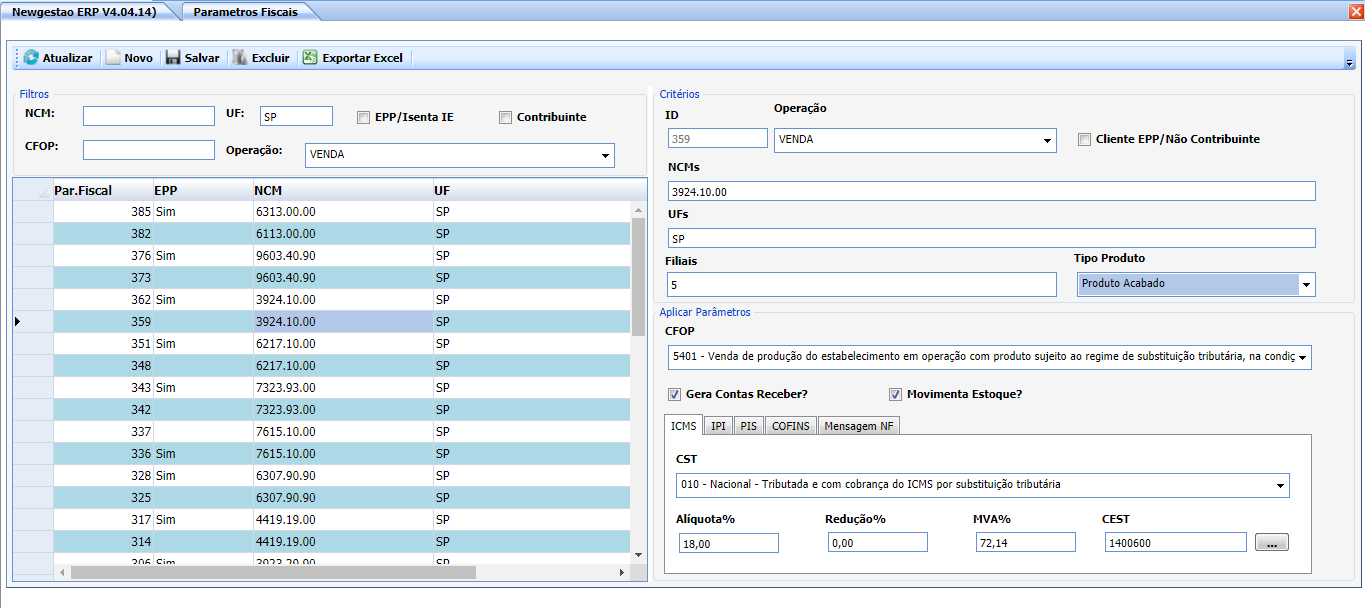The height and width of the screenshot is (608, 1365).
Task: Uncheck Movimenta Estoque checkbox
Action: point(895,394)
